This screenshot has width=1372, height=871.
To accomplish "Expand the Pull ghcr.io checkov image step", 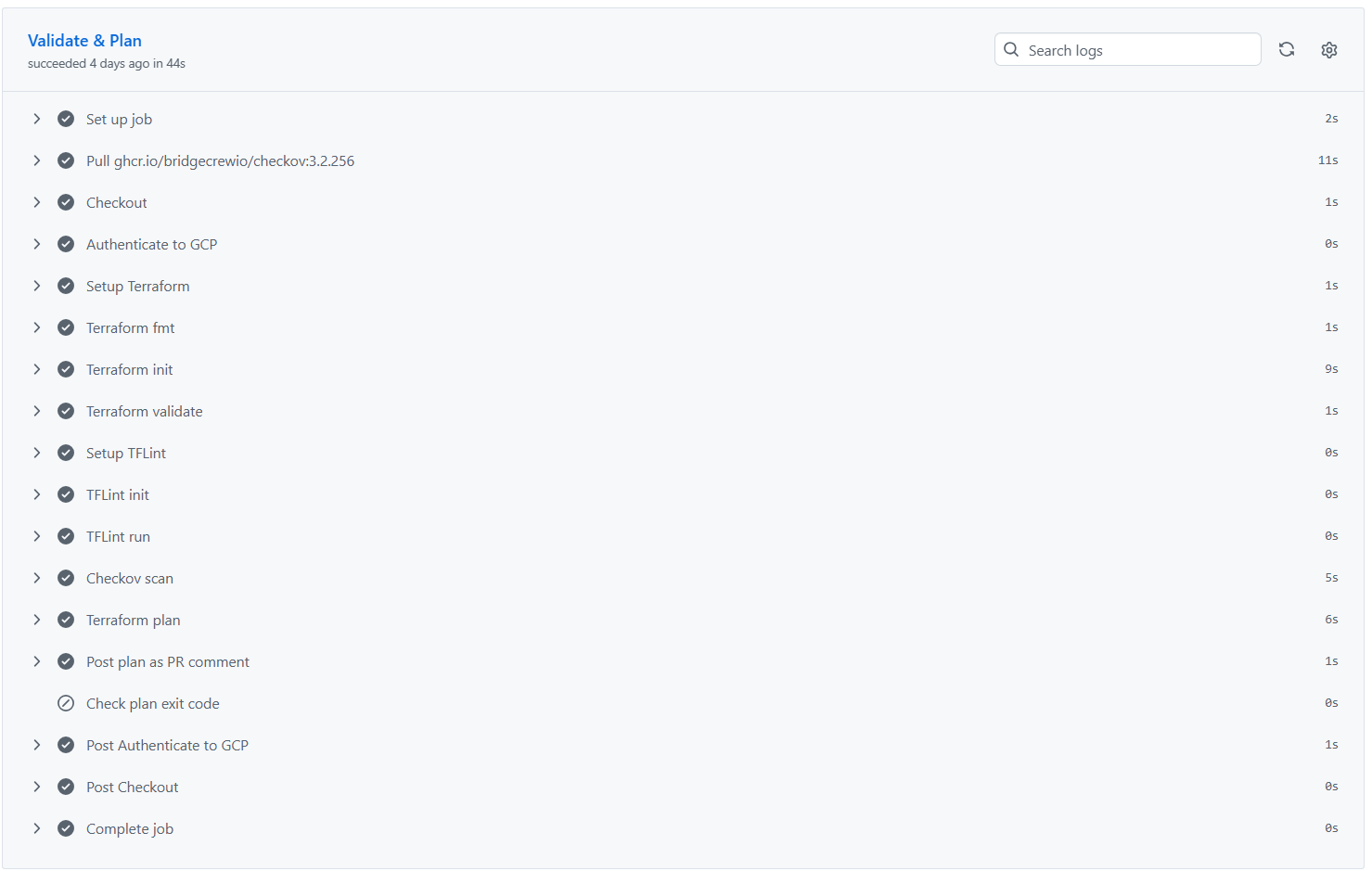I will (x=37, y=160).
